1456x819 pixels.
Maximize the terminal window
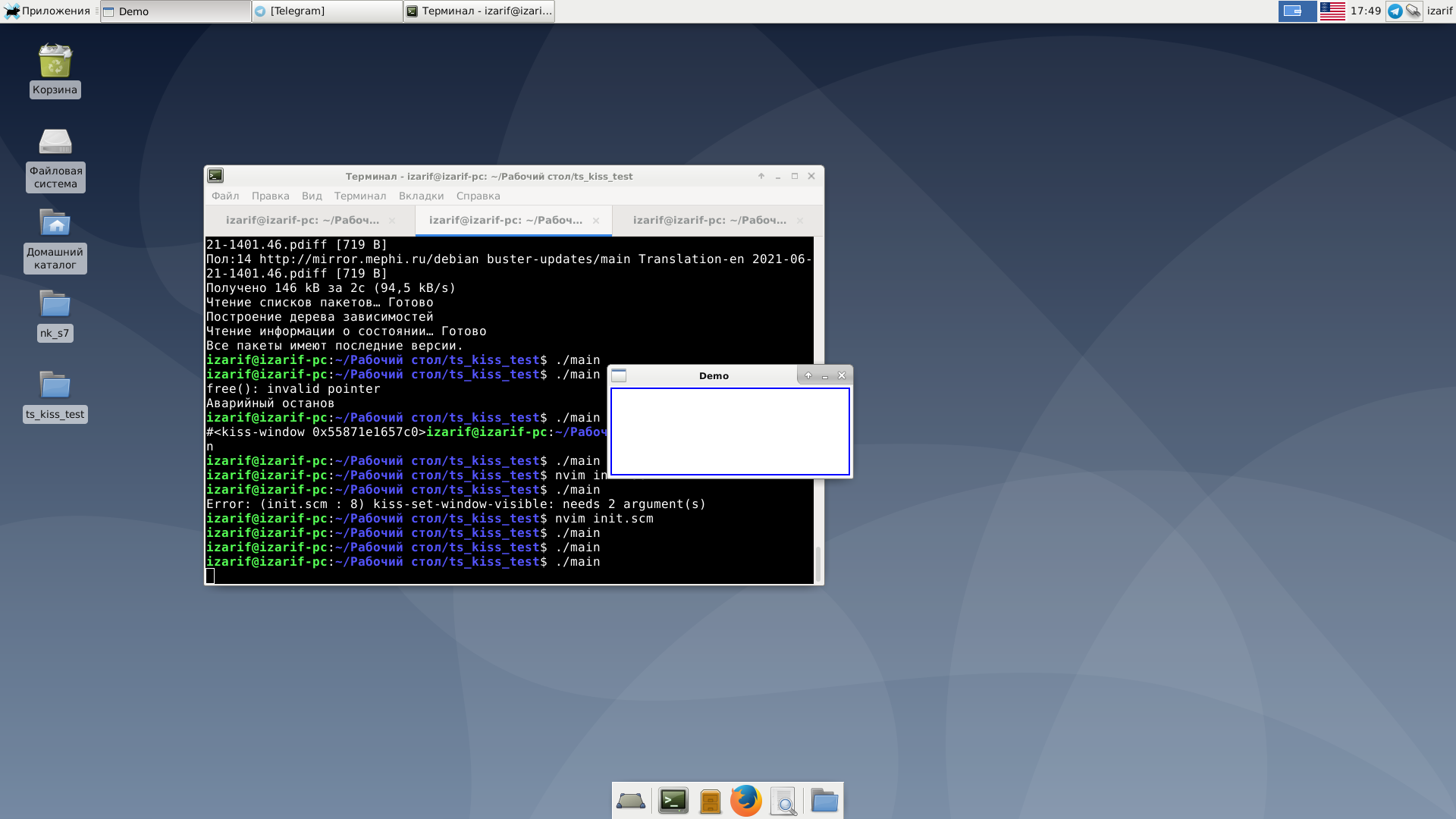pos(795,176)
